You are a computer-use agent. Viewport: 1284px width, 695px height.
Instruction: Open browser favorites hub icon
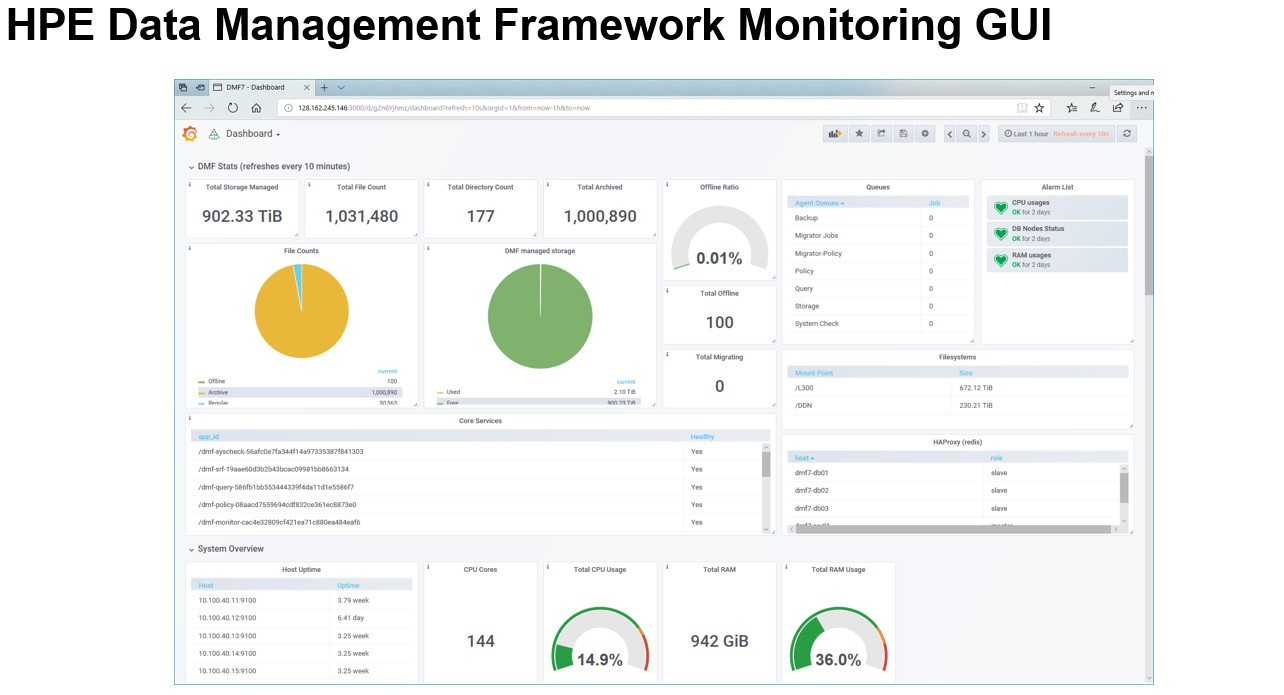[x=1072, y=108]
